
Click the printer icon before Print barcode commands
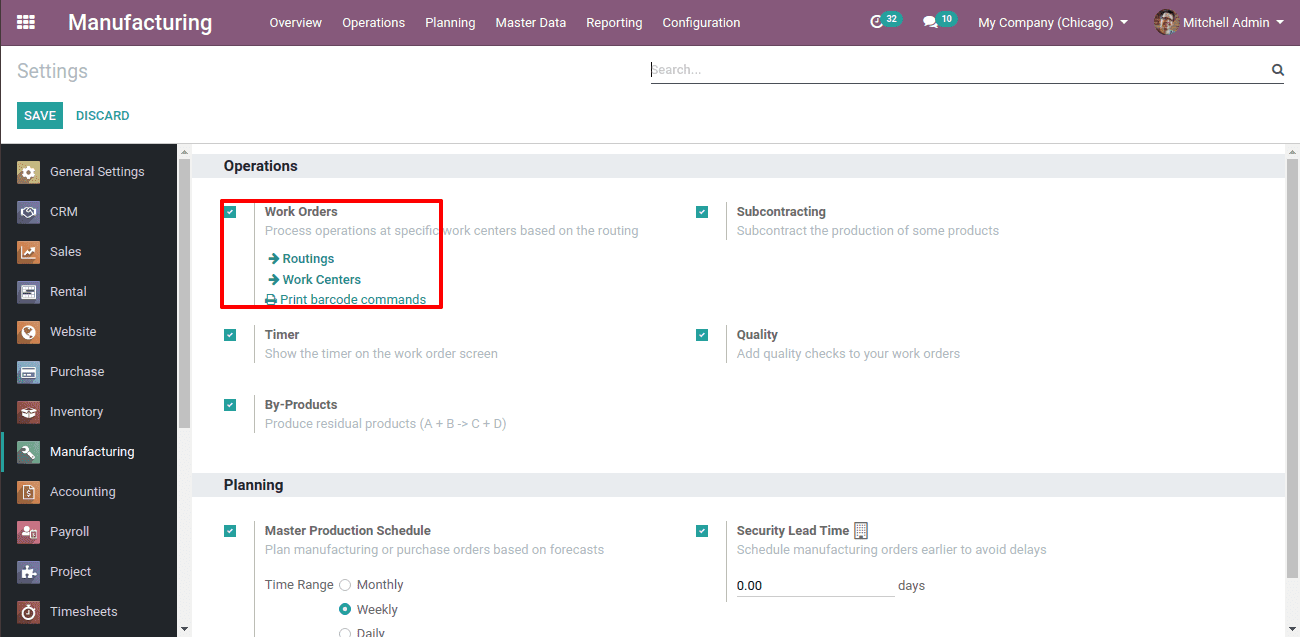tap(270, 300)
